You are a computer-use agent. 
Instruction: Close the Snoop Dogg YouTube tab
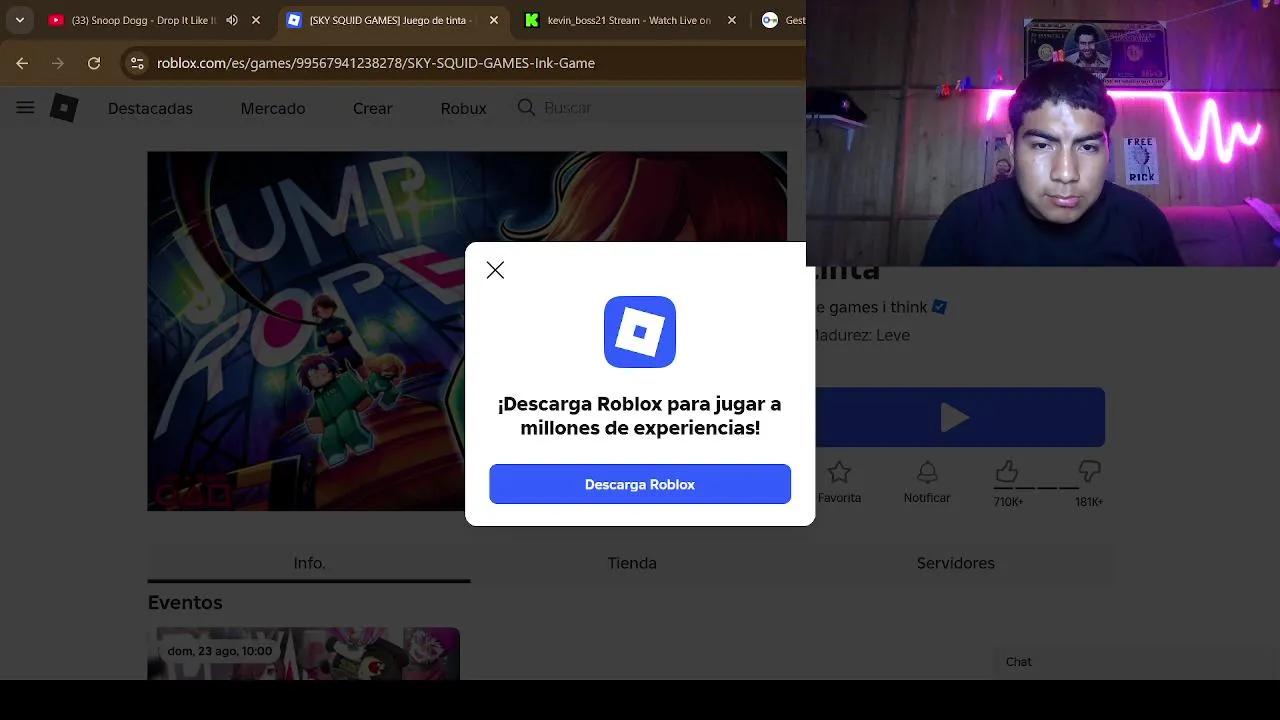click(256, 20)
